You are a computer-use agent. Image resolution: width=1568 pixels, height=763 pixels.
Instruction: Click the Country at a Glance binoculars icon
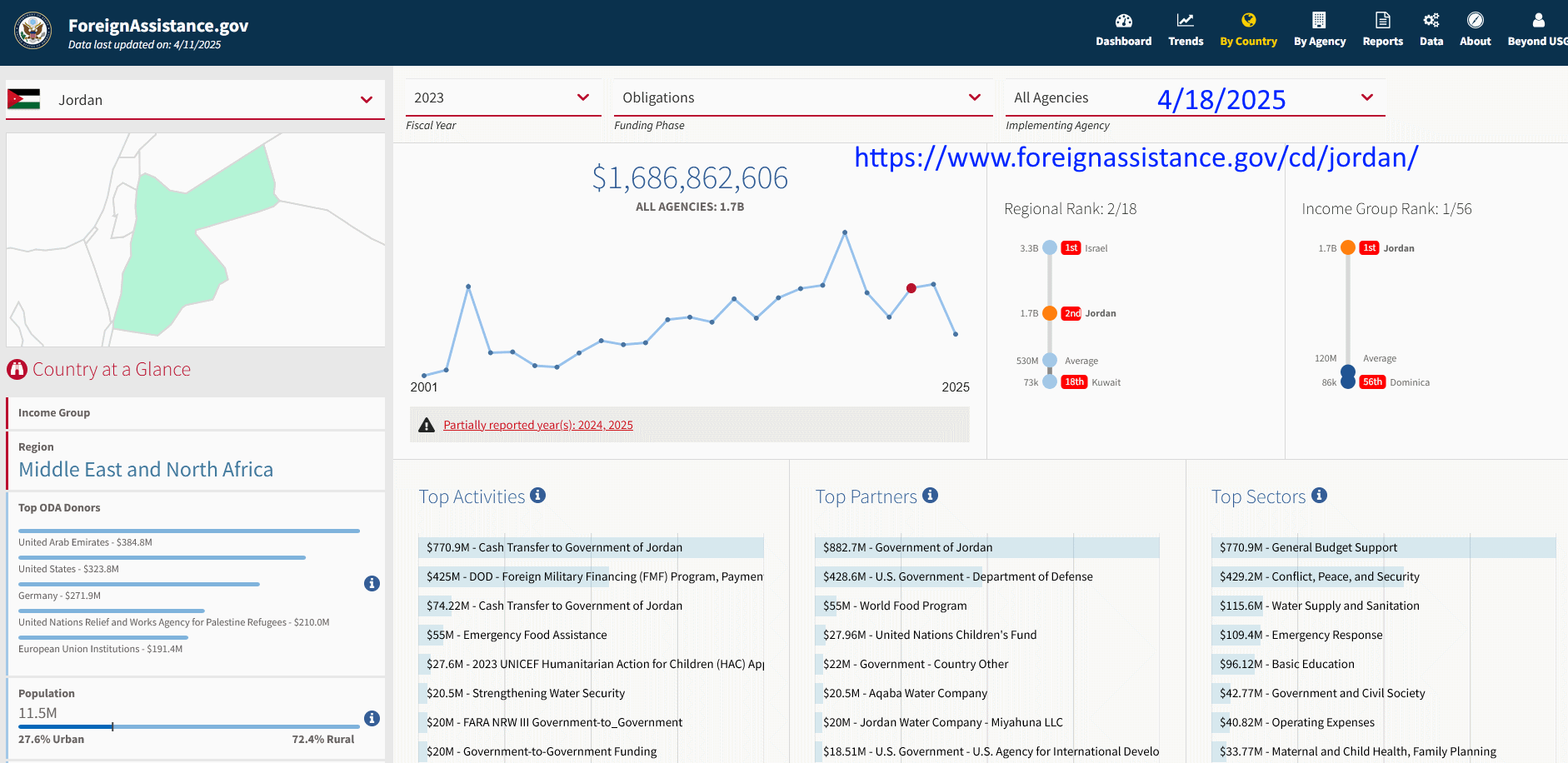(17, 369)
